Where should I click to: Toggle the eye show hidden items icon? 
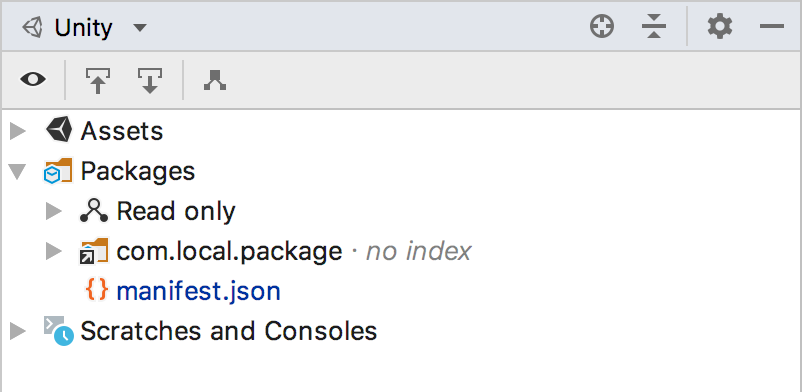[x=33, y=80]
